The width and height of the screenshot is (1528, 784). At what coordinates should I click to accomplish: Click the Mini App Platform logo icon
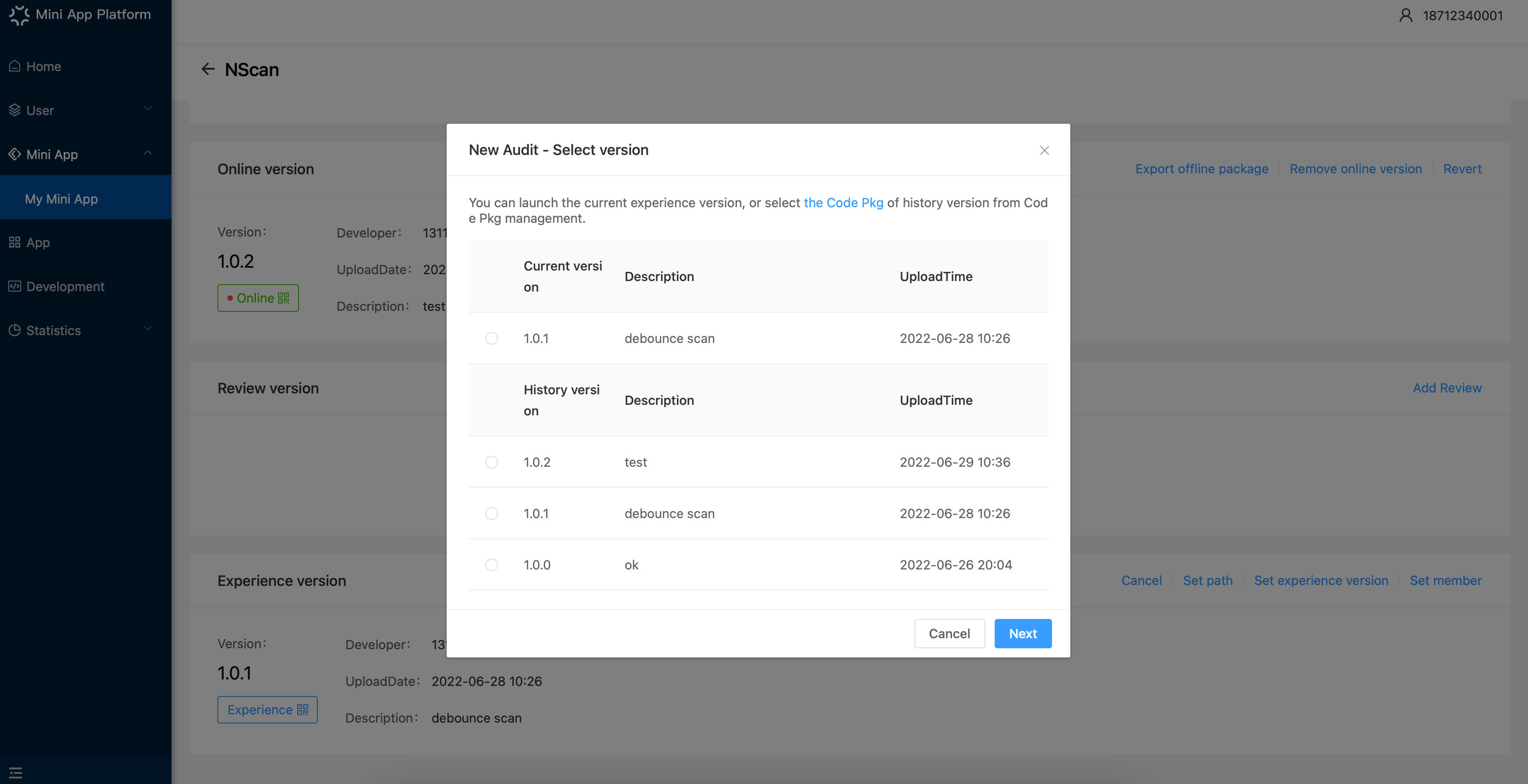(x=19, y=15)
